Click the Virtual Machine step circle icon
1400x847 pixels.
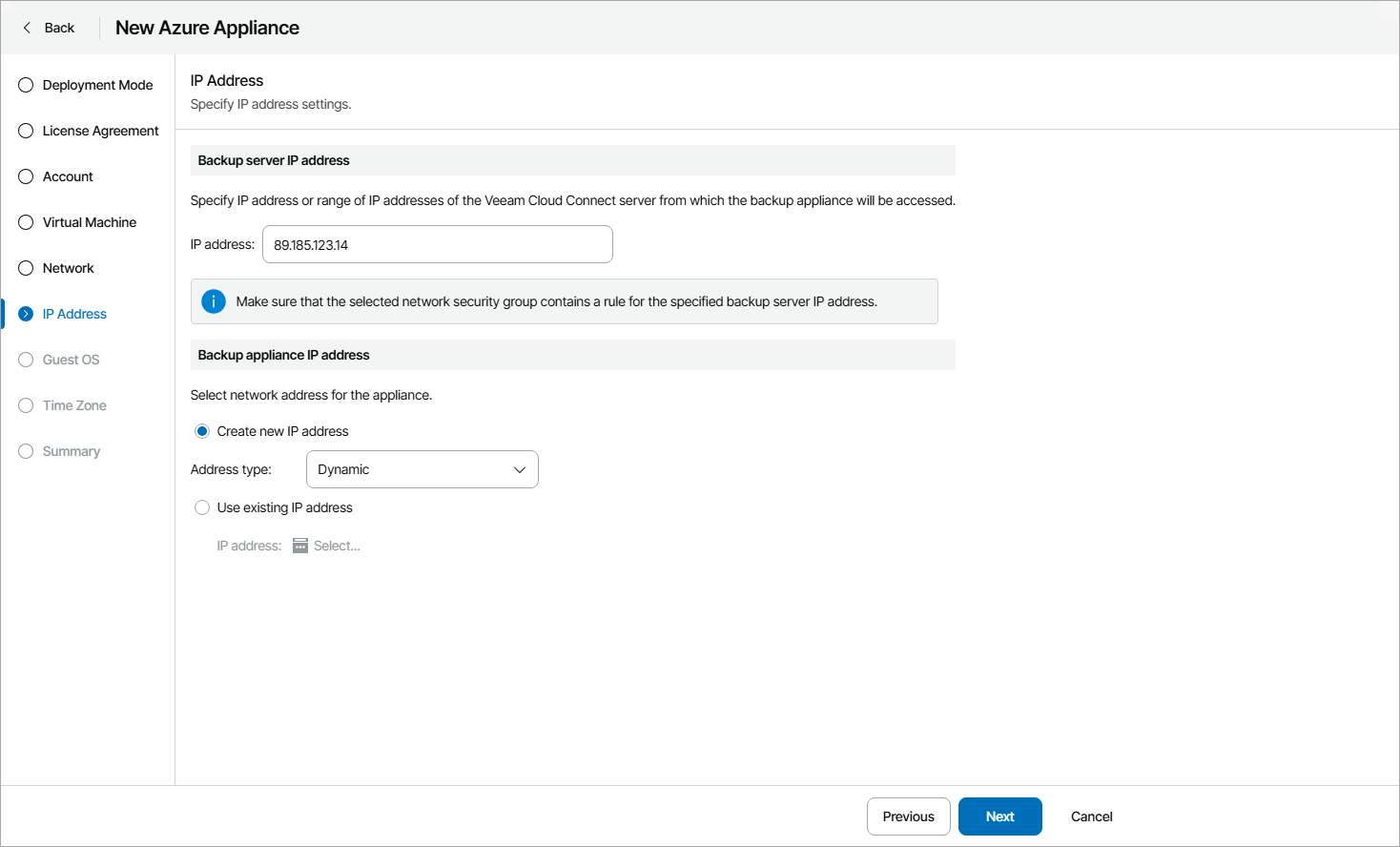click(x=26, y=222)
